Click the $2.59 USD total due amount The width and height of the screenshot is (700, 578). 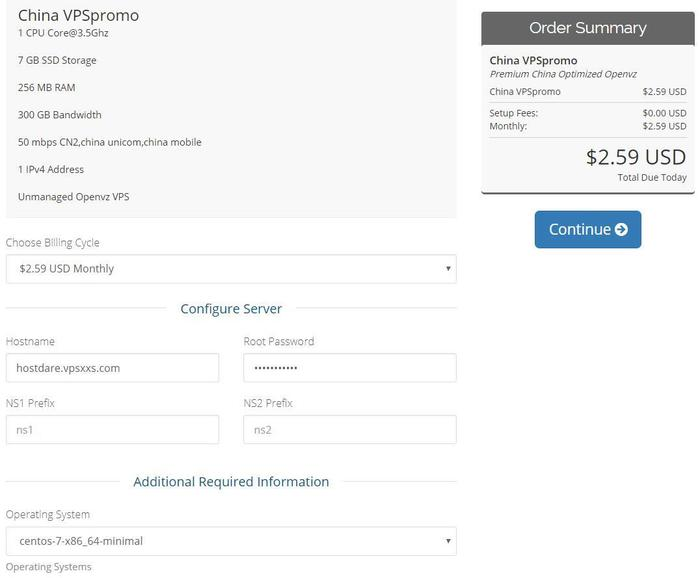(x=635, y=157)
